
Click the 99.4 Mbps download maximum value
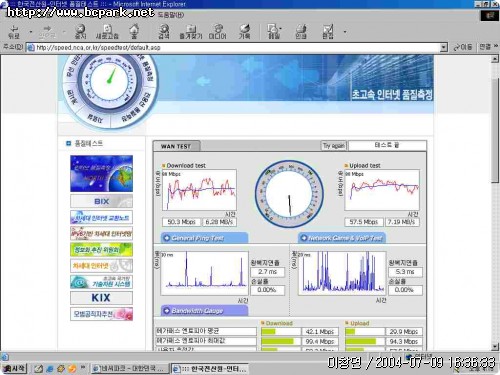click(x=320, y=342)
